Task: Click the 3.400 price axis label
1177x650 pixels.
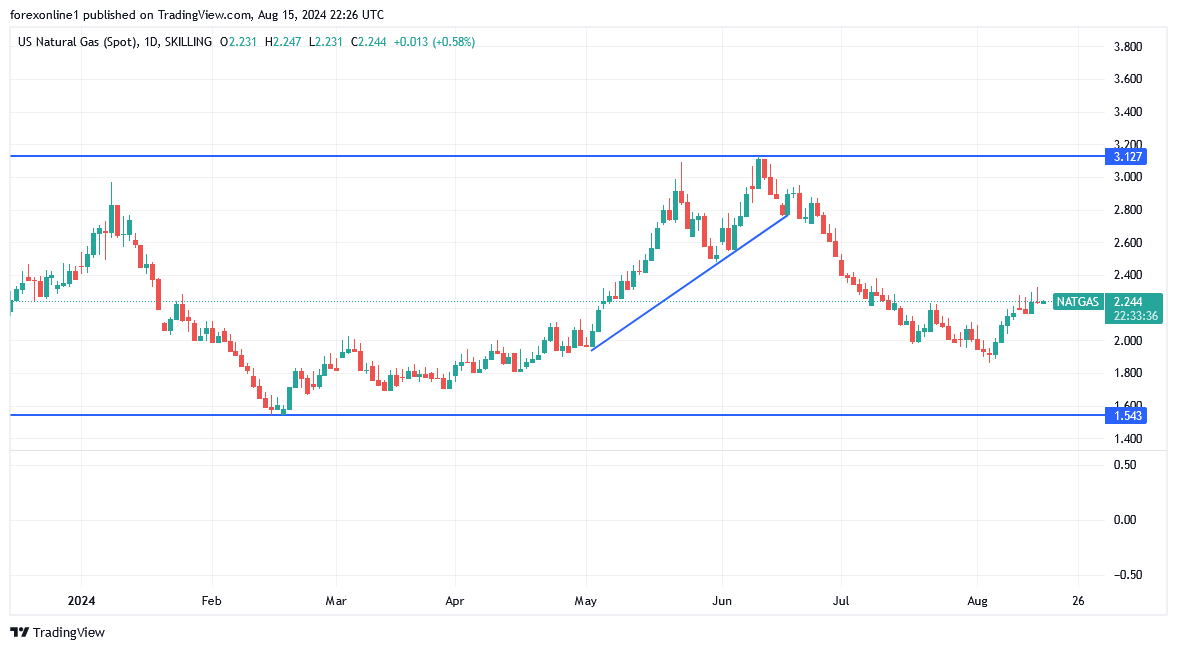Action: coord(1127,112)
